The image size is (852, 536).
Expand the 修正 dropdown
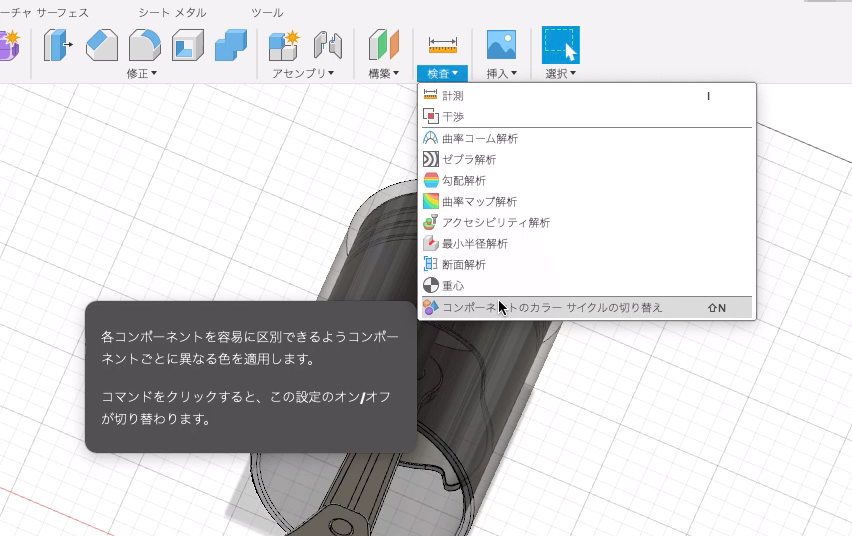[x=141, y=73]
